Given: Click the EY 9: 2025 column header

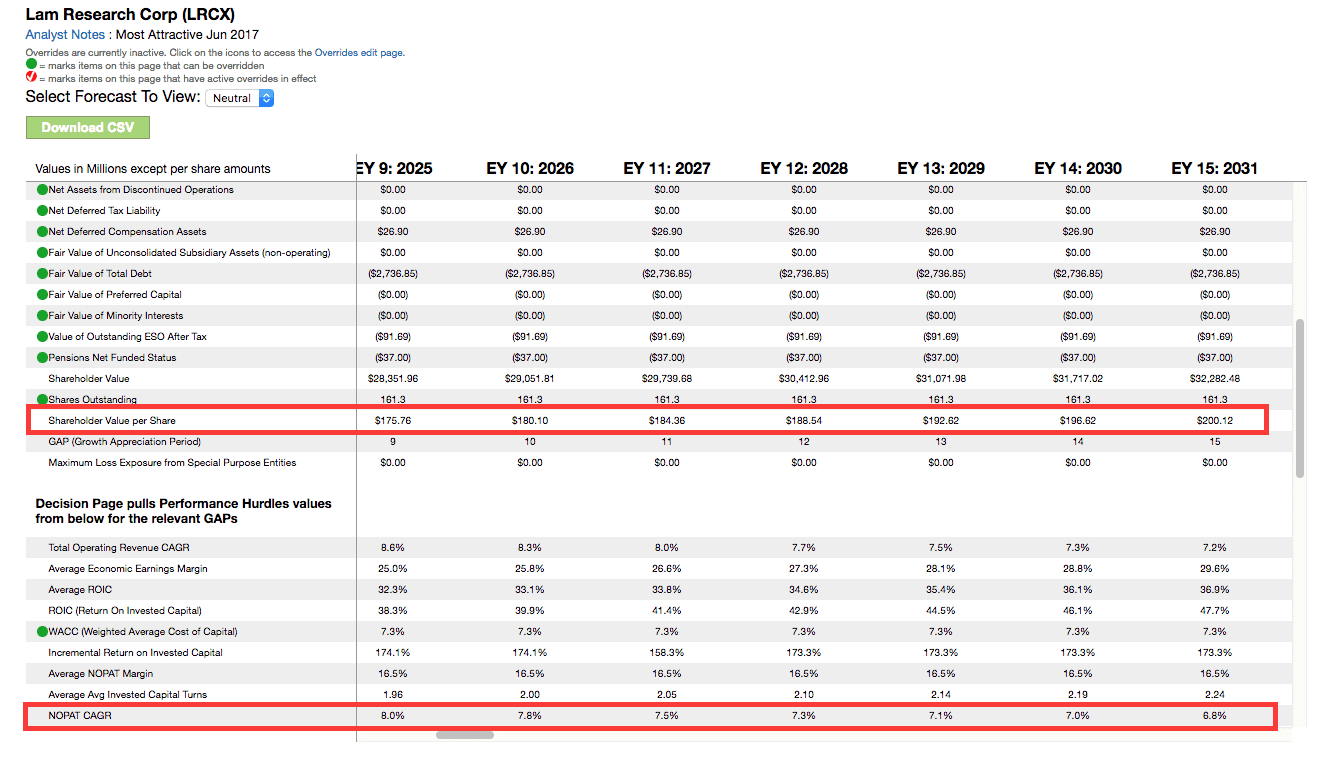Looking at the screenshot, I should (x=394, y=168).
